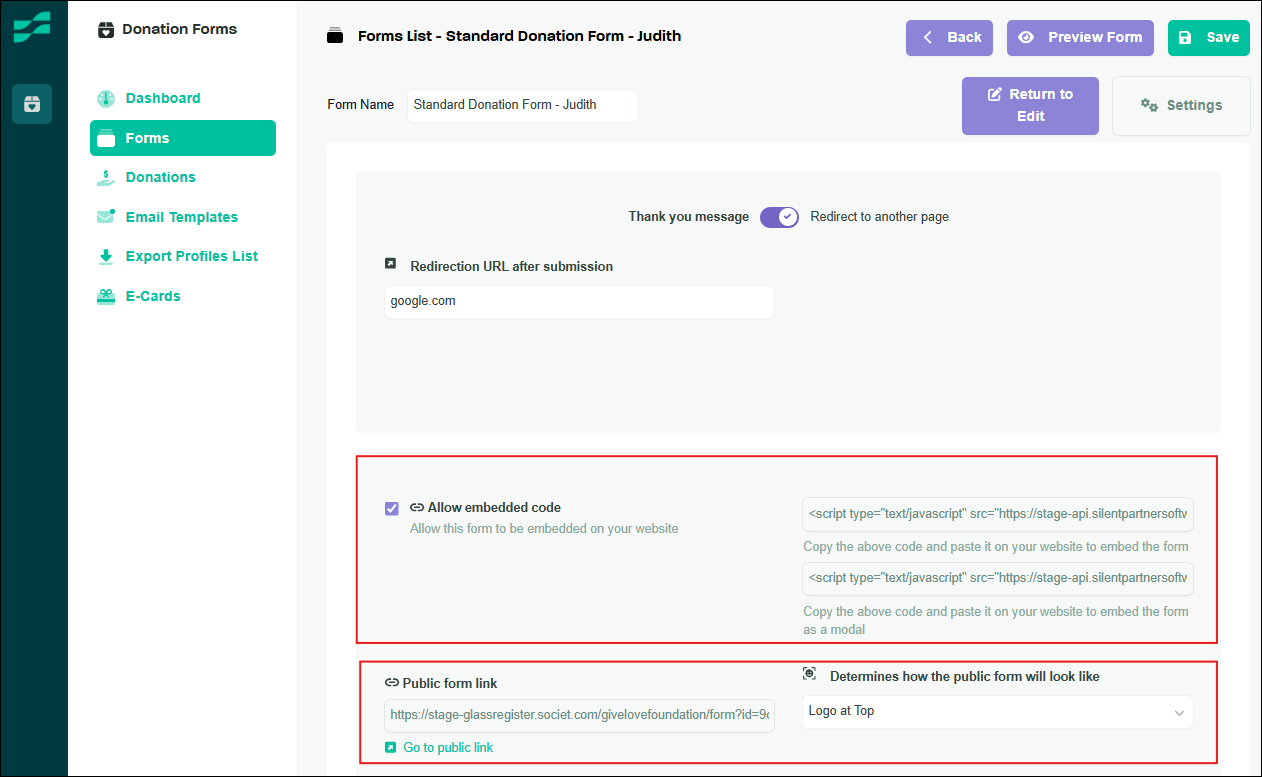Screen dimensions: 1262x777
Task: Go to Donations in the sidebar
Action: pyautogui.click(x=160, y=177)
